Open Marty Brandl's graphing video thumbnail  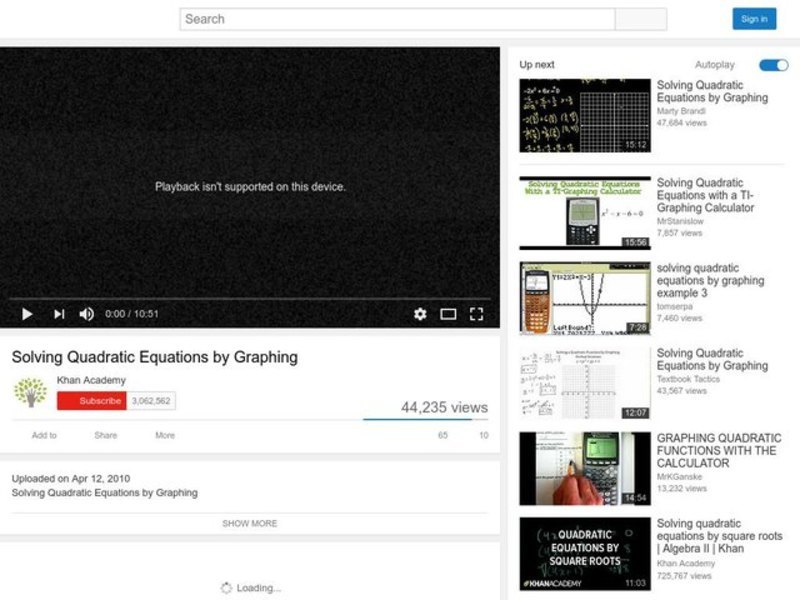585,115
